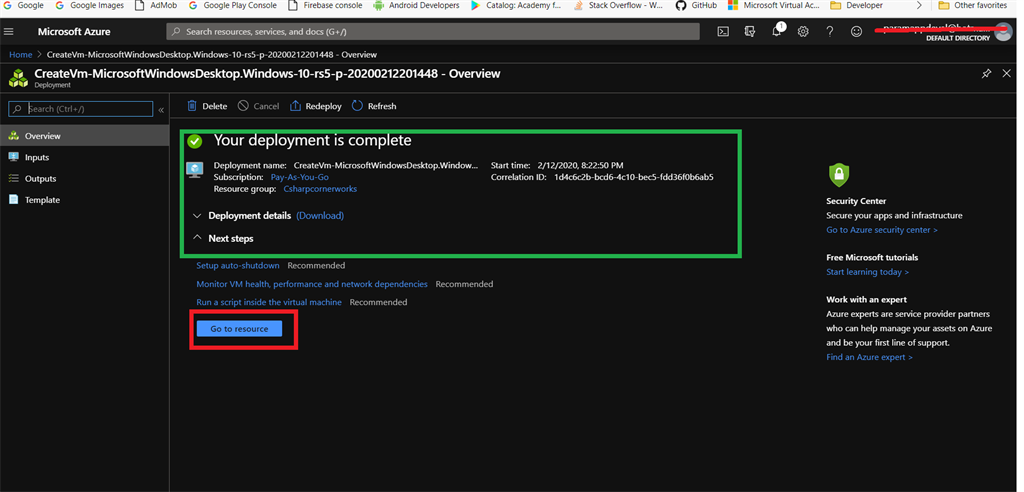
Task: Open the Stack Overflow bookmark
Action: pyautogui.click(x=618, y=5)
